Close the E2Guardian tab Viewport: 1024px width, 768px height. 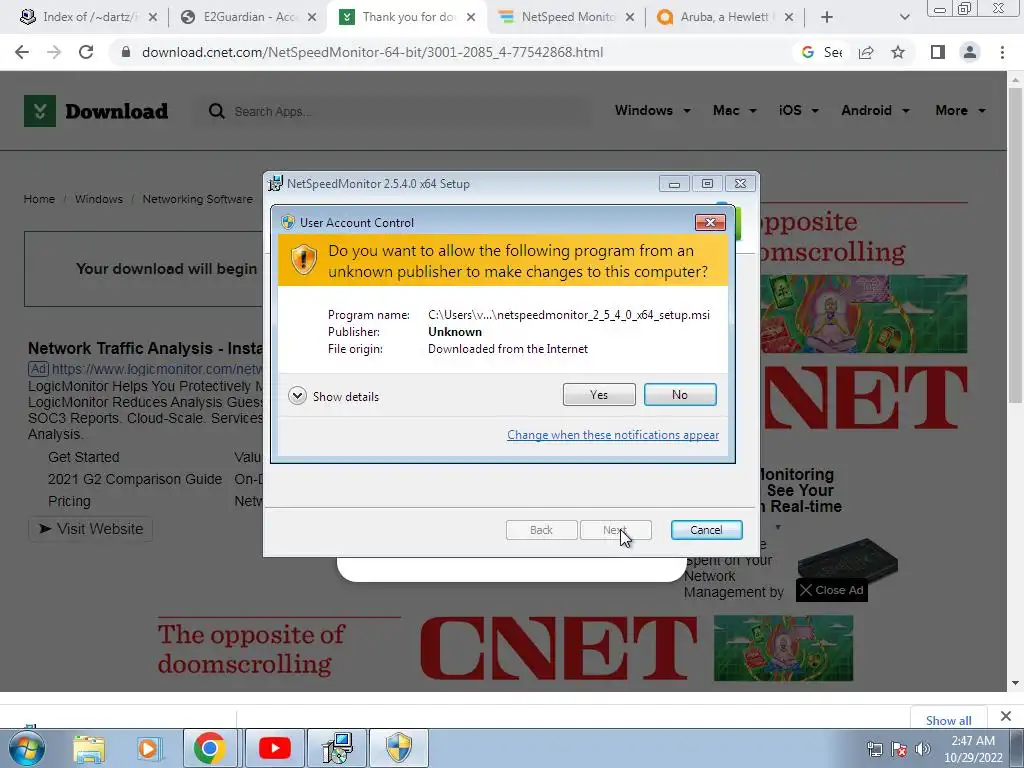coord(312,17)
